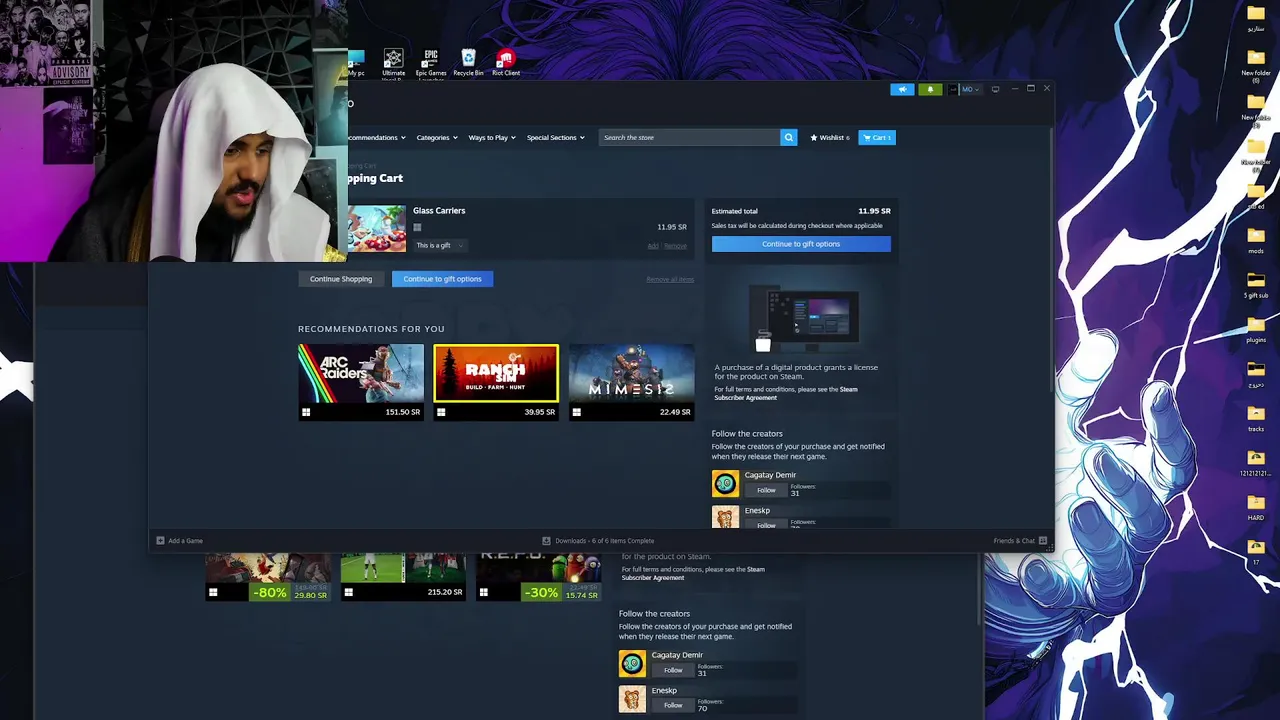Click Cagatay Demir's avatar in the background window
Viewport: 1280px width, 720px height.
pos(632,664)
